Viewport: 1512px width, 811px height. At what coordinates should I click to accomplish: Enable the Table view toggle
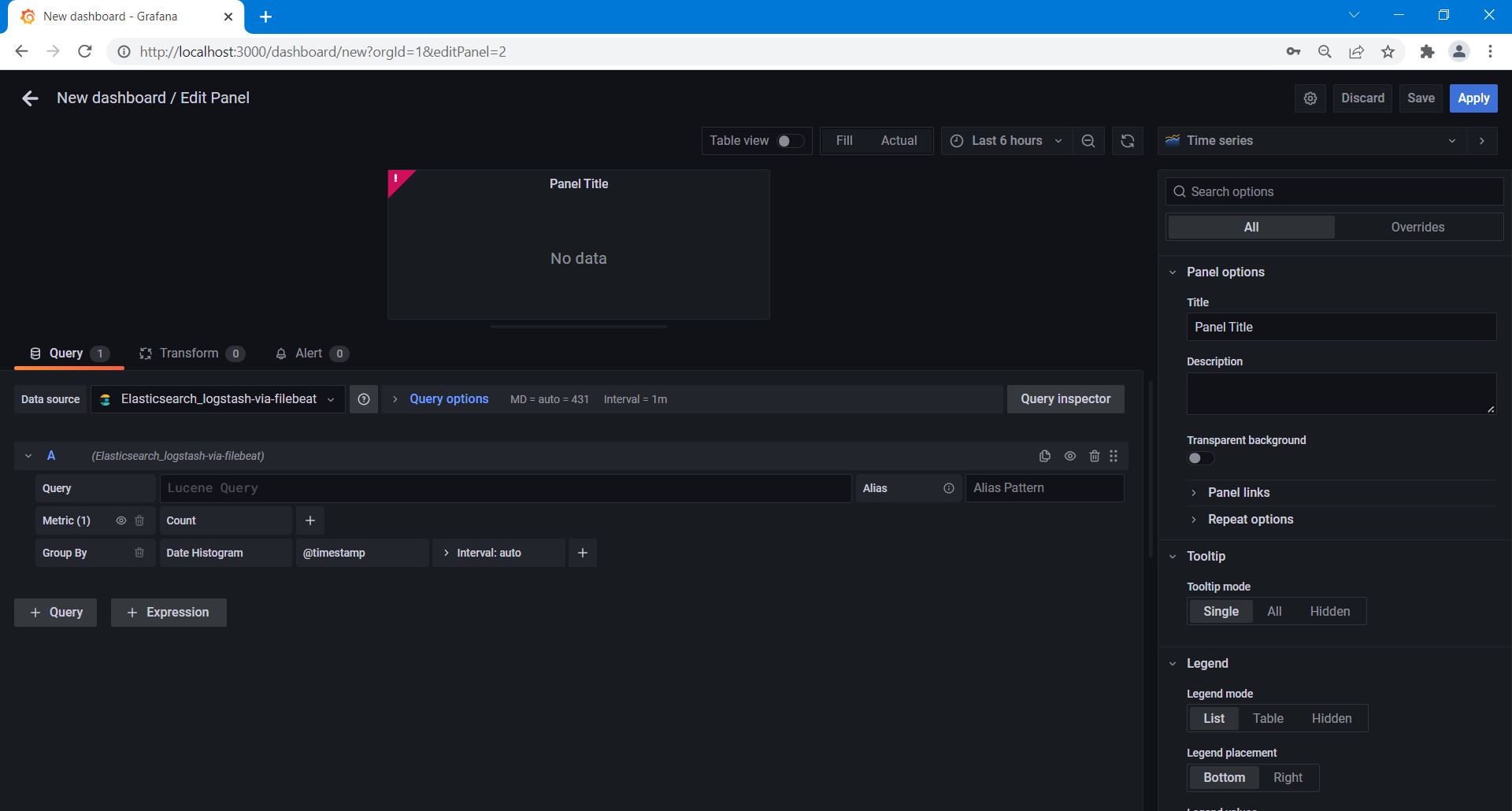click(790, 141)
